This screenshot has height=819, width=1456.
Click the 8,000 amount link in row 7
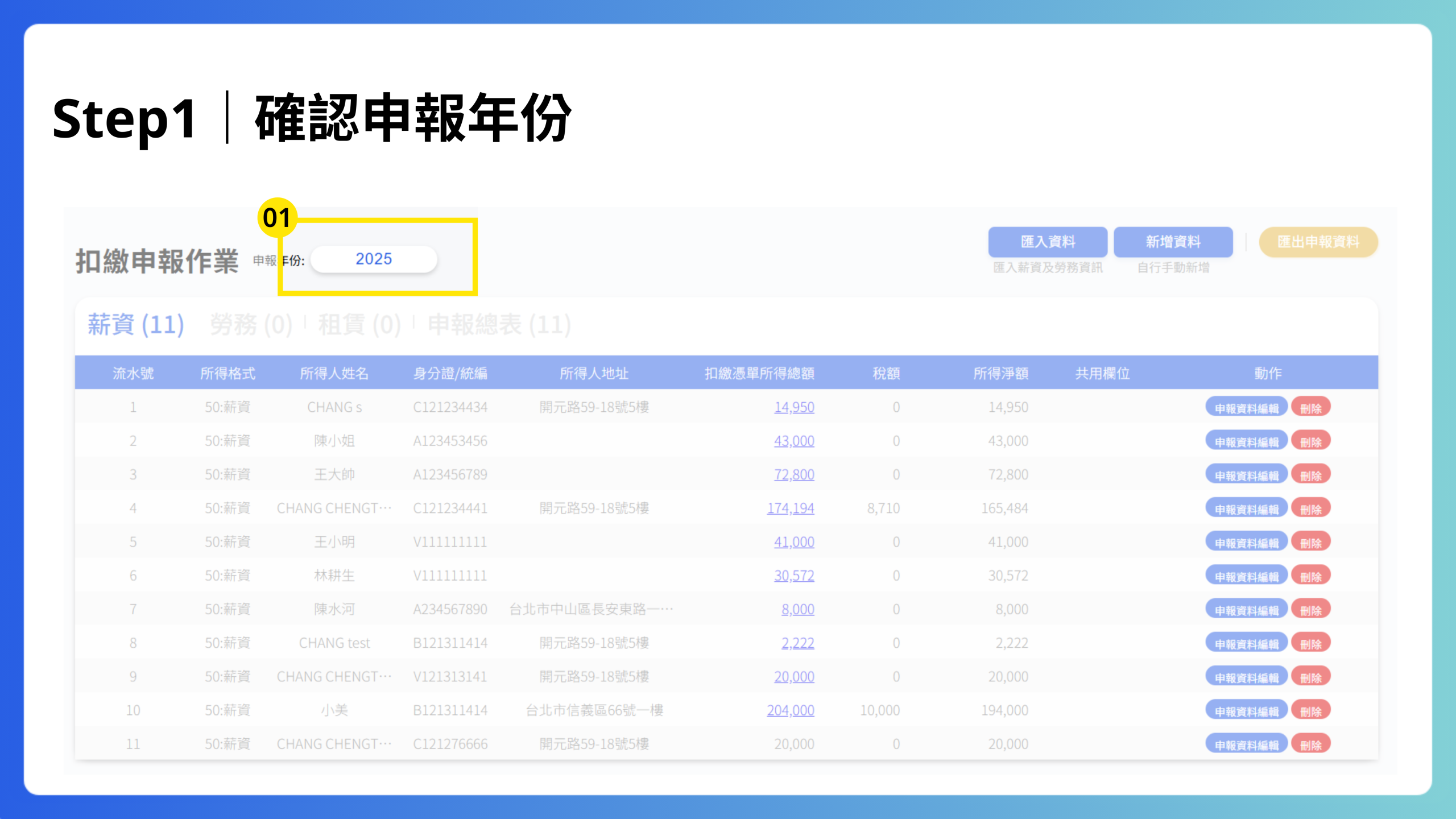tap(797, 609)
